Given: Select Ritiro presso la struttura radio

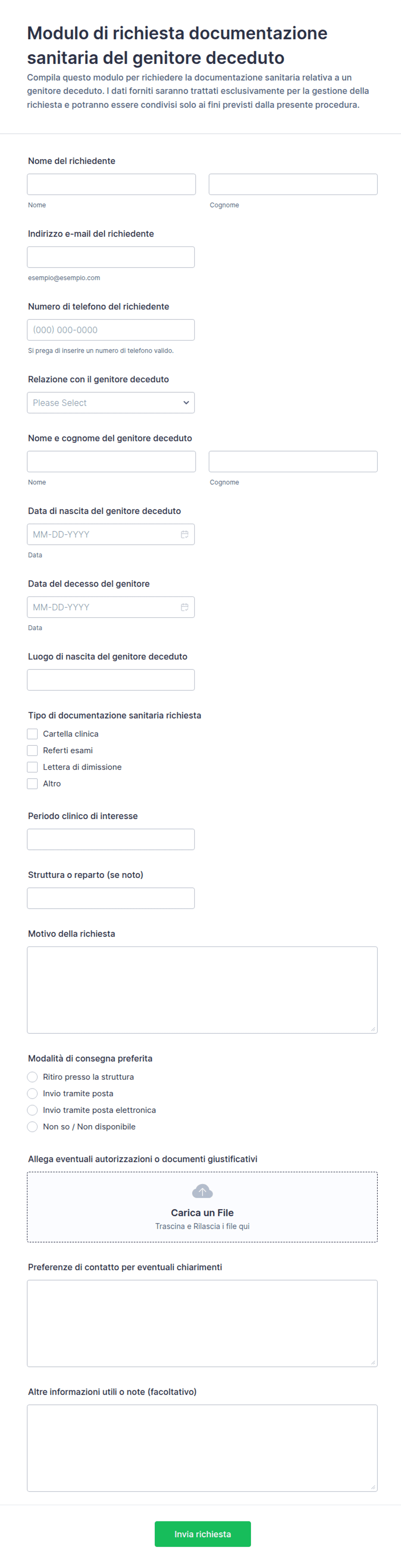Looking at the screenshot, I should pos(32,1077).
